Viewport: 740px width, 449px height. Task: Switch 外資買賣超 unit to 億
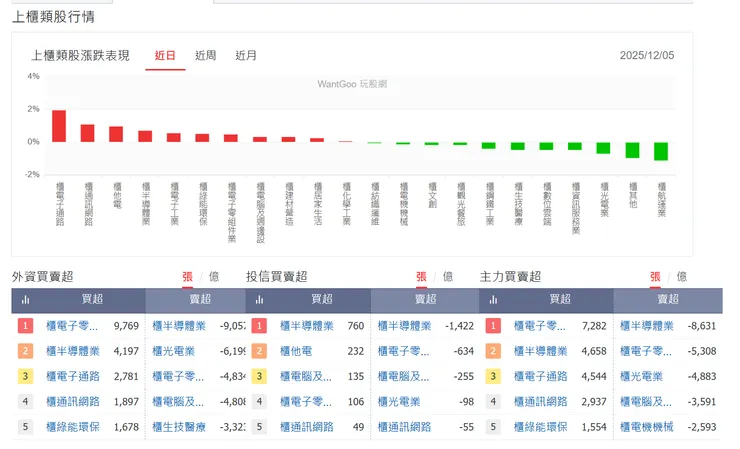tap(214, 277)
